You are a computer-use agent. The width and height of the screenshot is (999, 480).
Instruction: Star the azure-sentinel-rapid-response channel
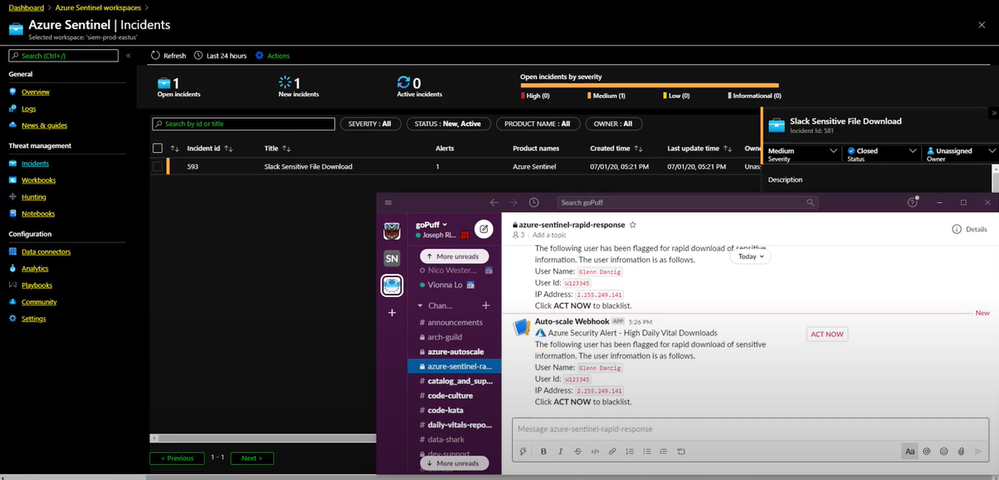point(633,225)
